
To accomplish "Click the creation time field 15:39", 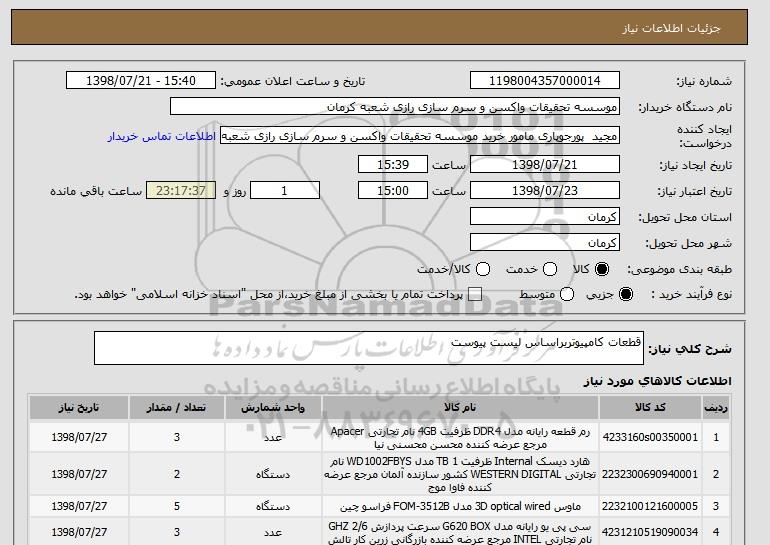I will click(393, 164).
